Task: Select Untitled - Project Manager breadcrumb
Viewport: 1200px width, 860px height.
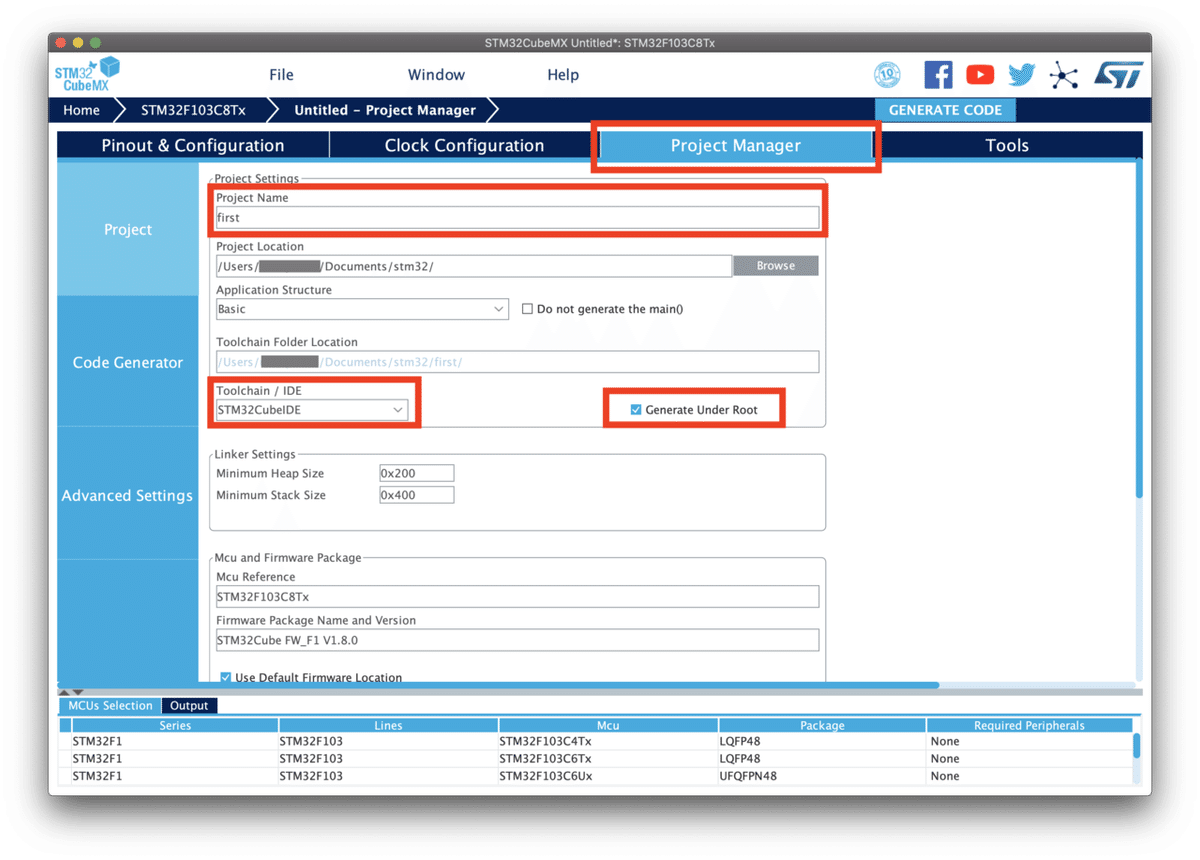Action: click(x=385, y=110)
